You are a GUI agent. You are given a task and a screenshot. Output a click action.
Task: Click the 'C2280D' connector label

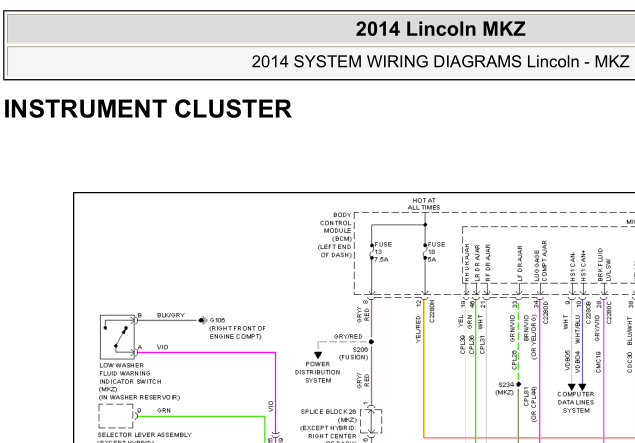coord(545,312)
